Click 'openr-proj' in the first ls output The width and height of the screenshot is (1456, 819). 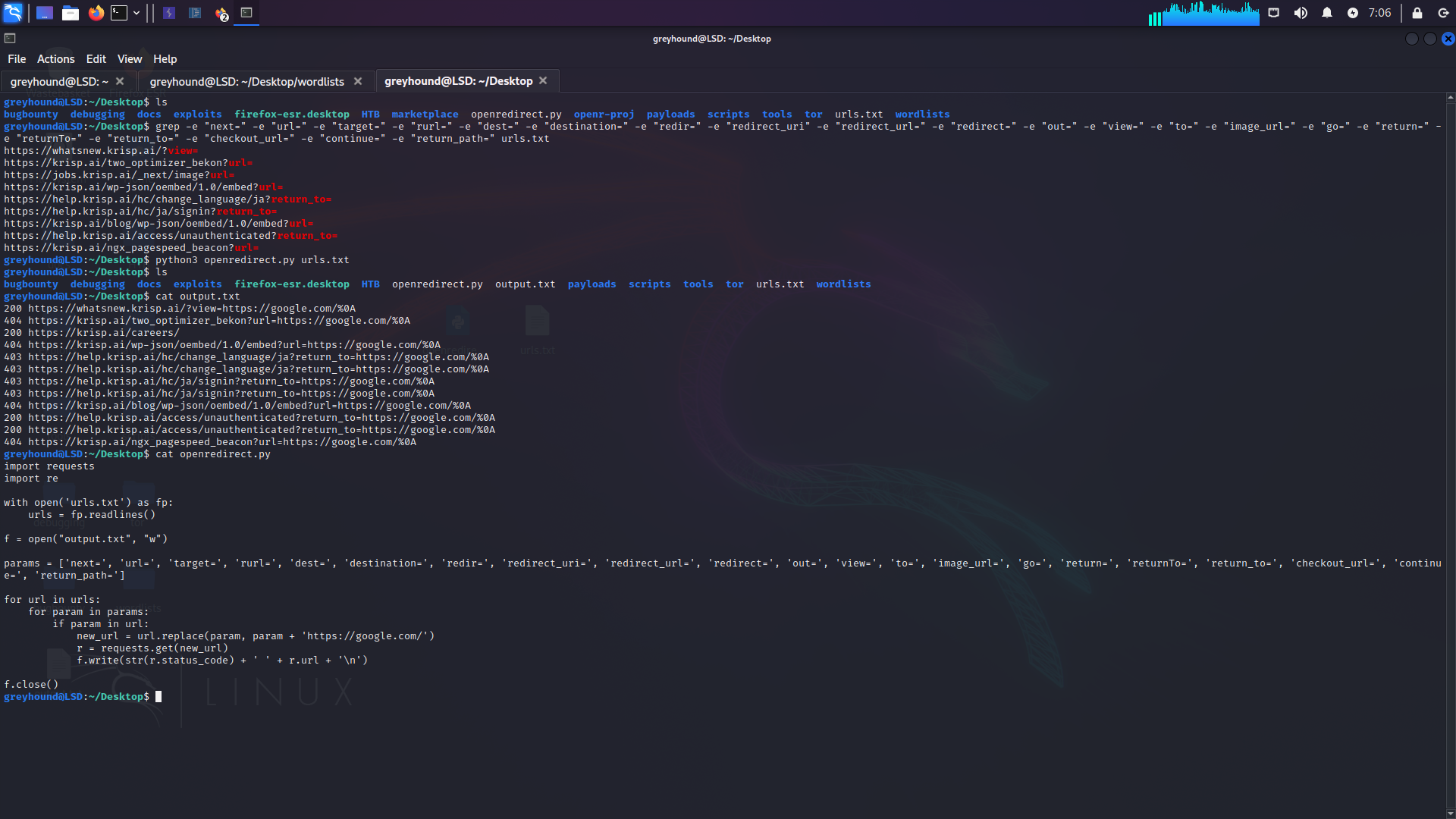coord(604,115)
